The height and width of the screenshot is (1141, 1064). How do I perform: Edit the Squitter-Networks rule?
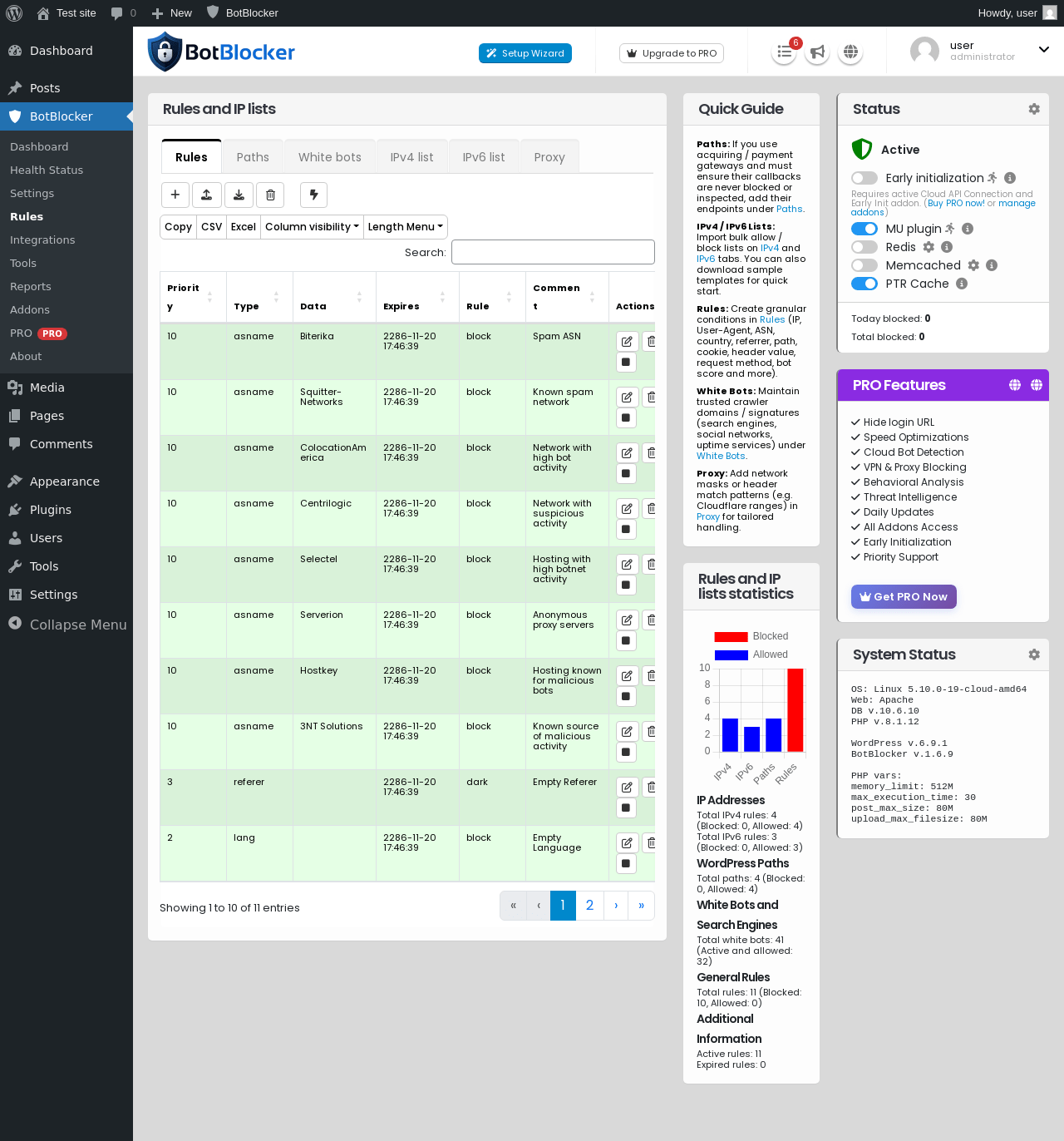click(627, 398)
